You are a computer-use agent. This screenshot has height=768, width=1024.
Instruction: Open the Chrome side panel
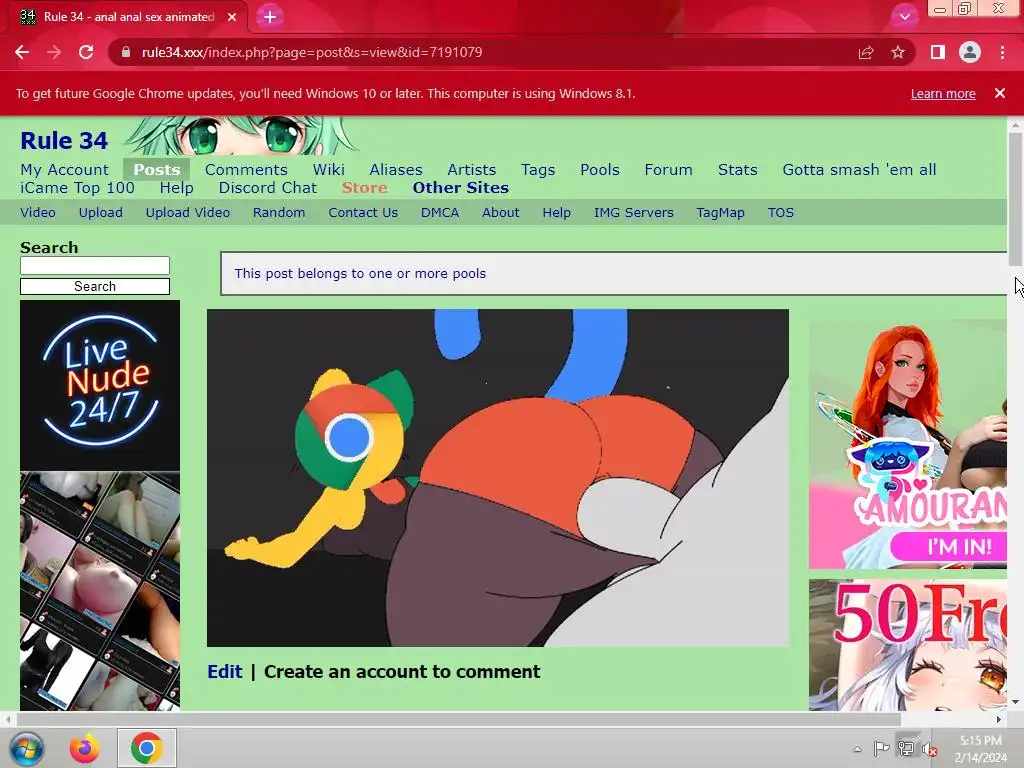click(x=938, y=52)
